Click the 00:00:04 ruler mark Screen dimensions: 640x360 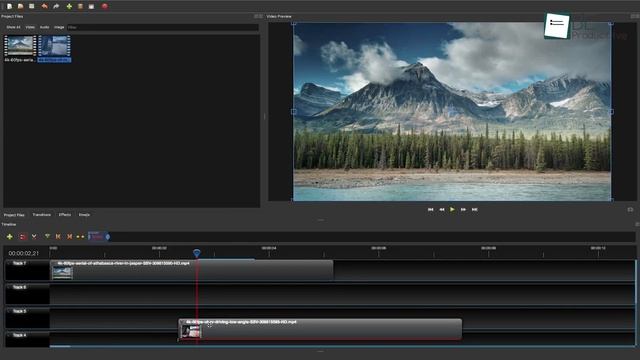coord(269,248)
